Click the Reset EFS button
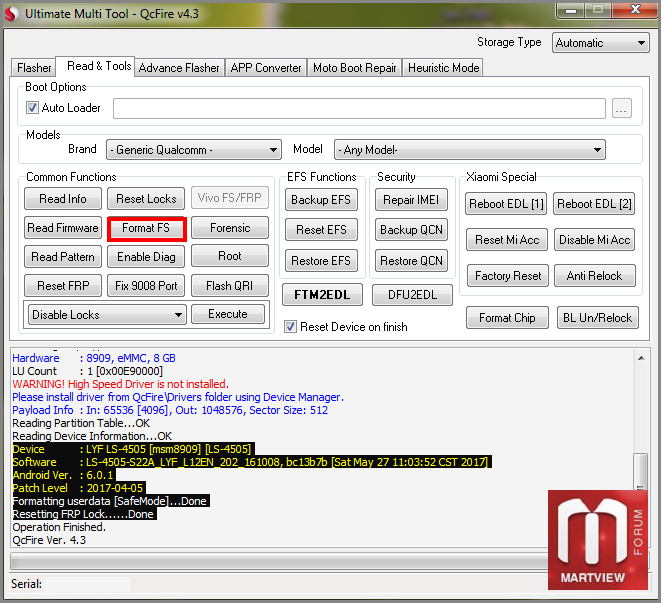This screenshot has width=661, height=603. point(321,229)
